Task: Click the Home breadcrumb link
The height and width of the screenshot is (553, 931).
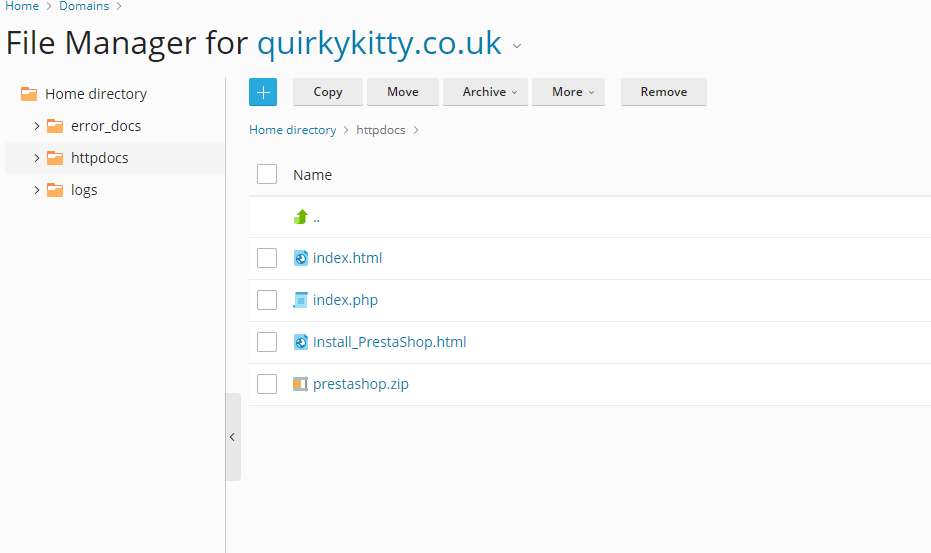Action: [x=22, y=6]
